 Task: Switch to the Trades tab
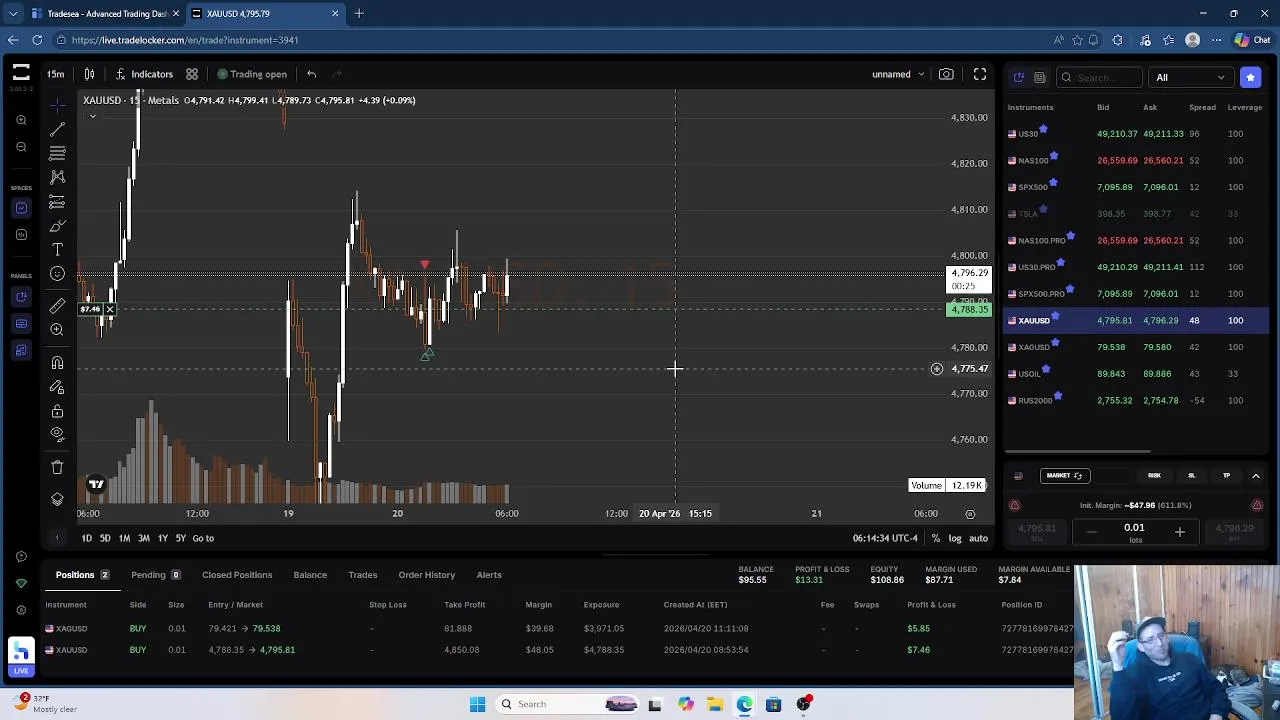pos(363,575)
